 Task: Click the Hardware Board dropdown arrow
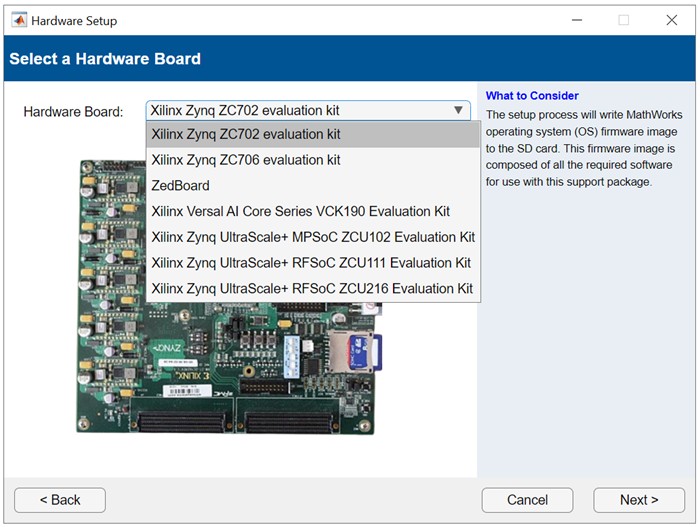[x=458, y=111]
